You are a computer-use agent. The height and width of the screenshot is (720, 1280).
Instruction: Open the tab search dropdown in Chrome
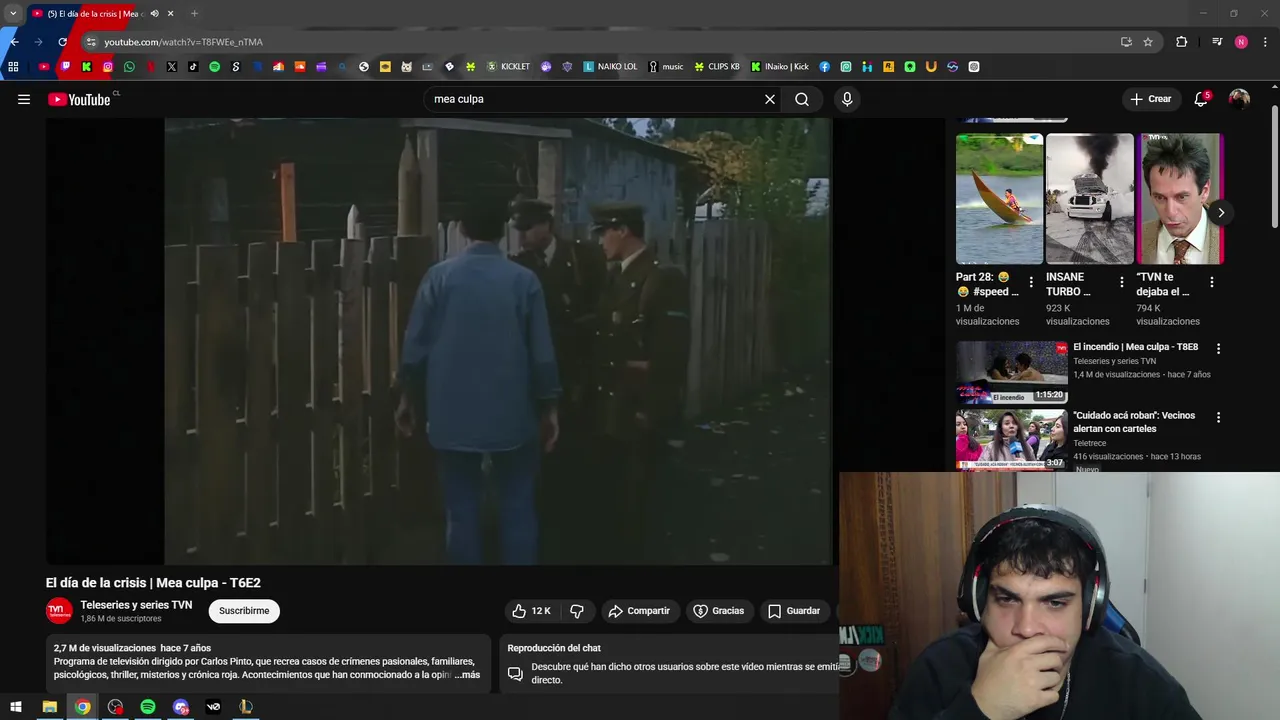tap(13, 13)
